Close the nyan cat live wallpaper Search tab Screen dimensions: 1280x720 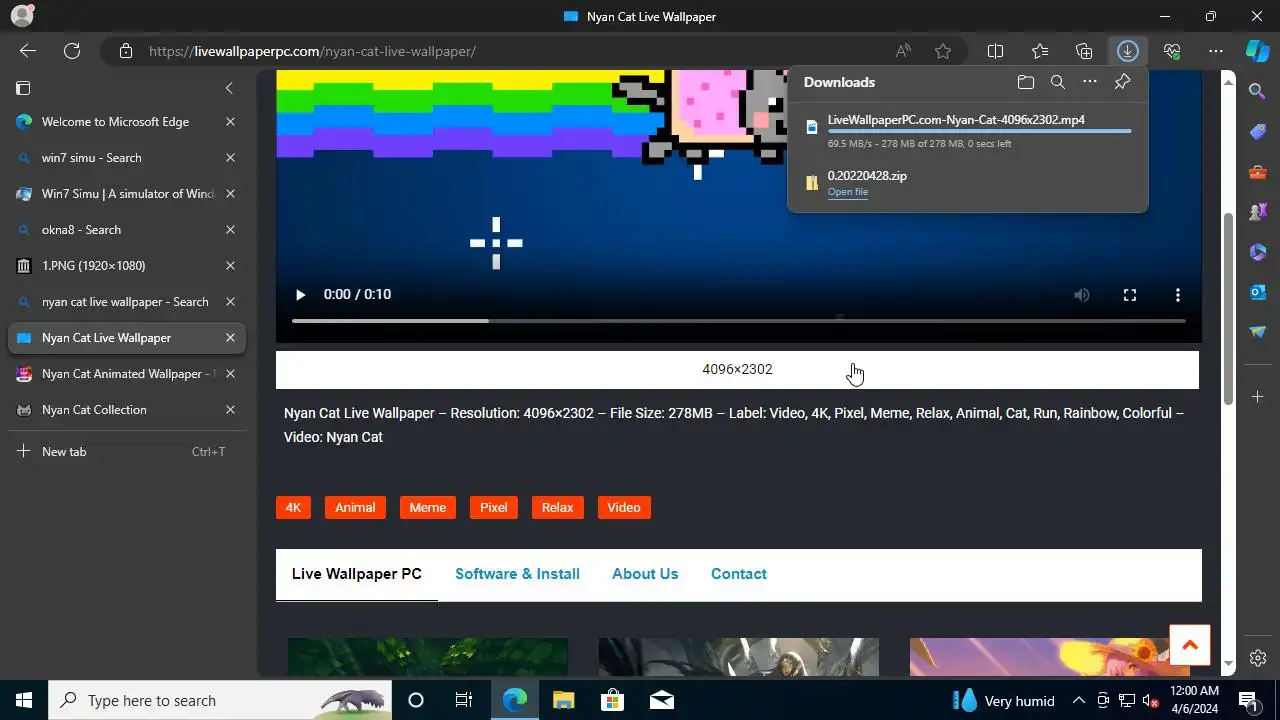[230, 302]
